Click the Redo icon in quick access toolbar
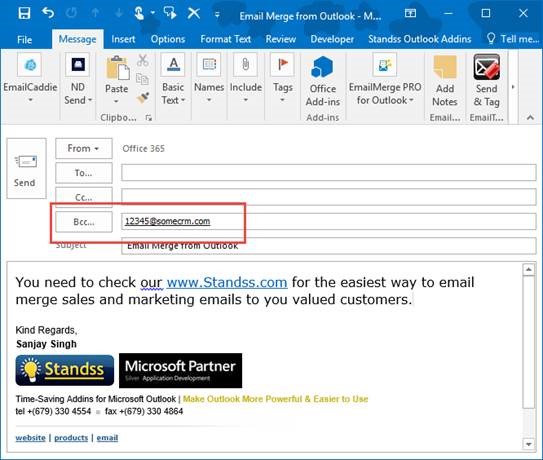 (72, 13)
